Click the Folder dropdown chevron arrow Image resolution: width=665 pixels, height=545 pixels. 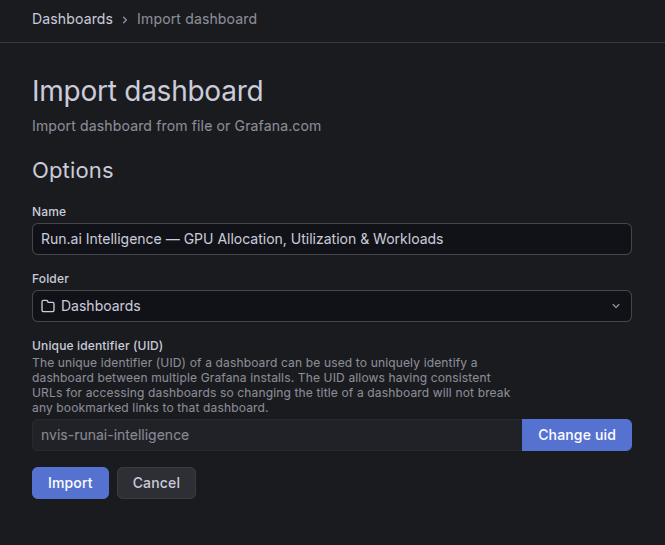(616, 306)
